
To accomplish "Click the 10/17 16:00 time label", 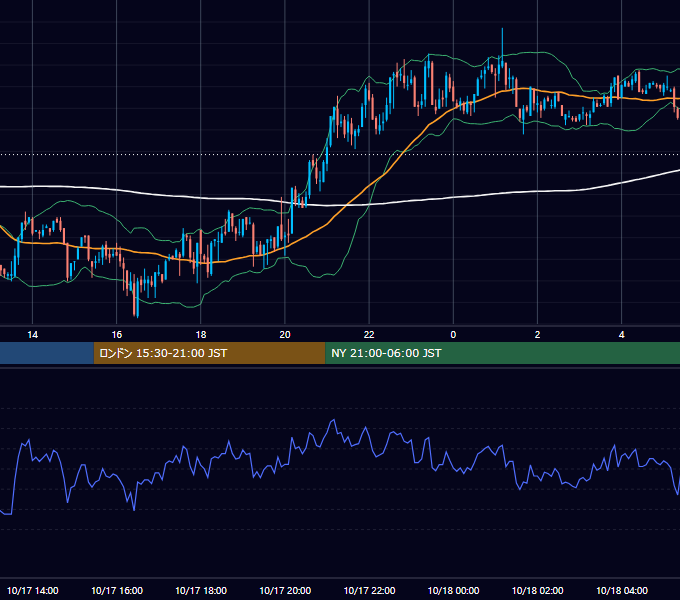I will 117,590.
